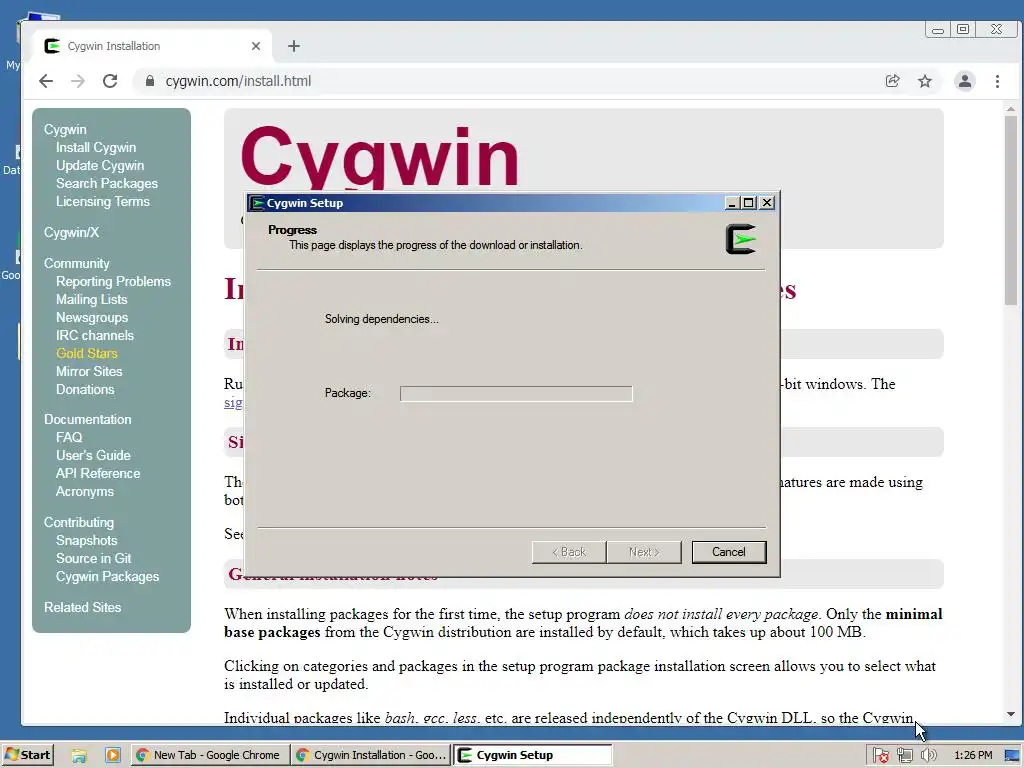Open the Gold Stars link

87,353
